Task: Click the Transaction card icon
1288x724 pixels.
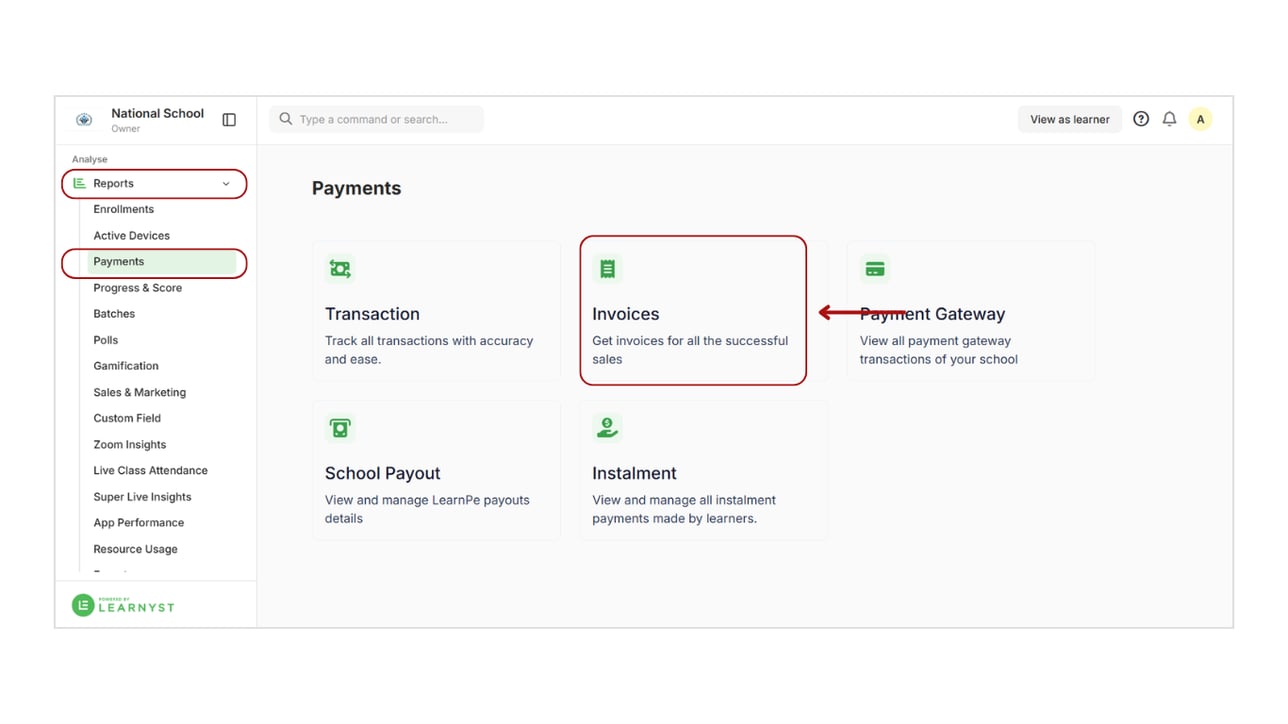Action: point(340,269)
